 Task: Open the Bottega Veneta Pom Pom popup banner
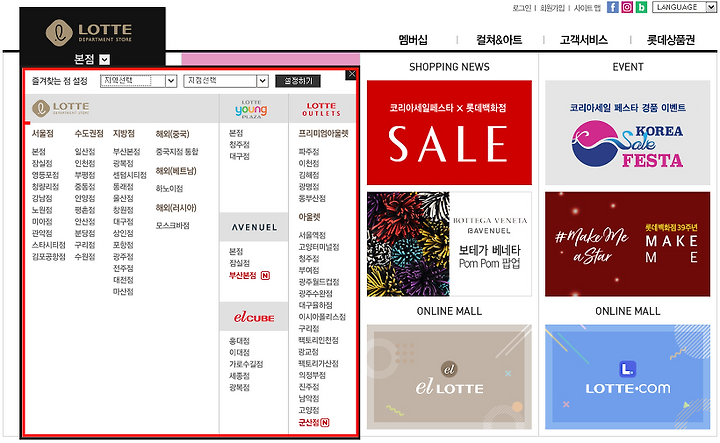[x=449, y=244]
